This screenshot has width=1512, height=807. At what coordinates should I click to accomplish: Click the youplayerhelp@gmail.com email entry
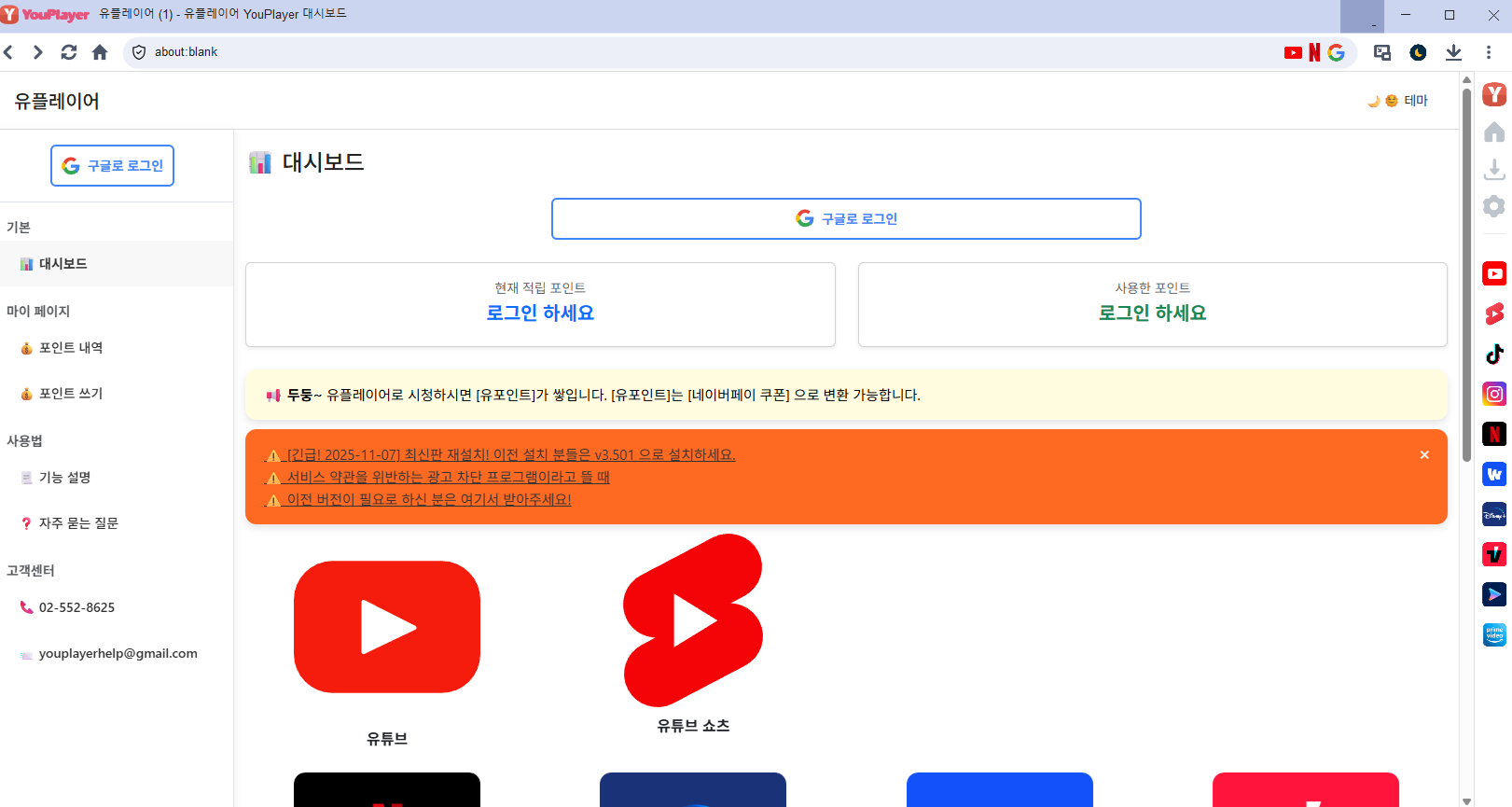coord(118,653)
